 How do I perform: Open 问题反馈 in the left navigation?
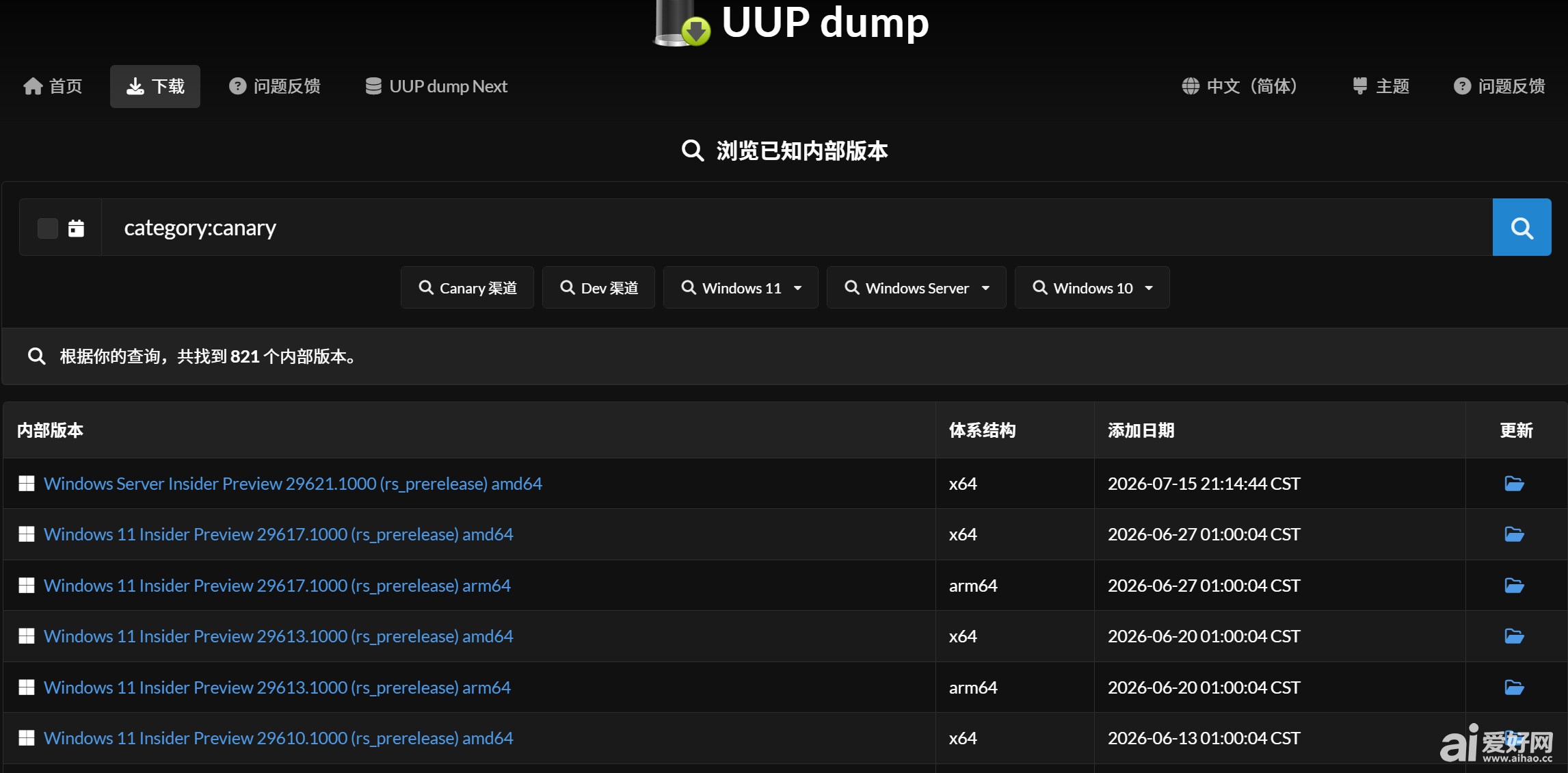click(274, 86)
